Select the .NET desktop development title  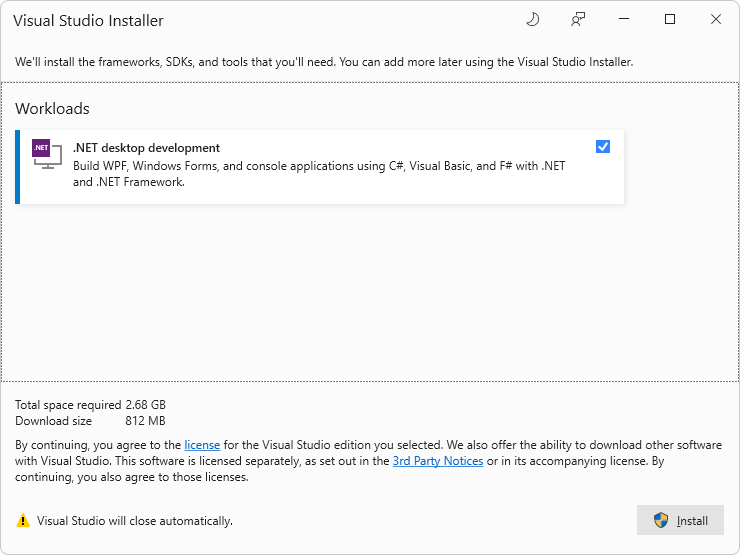[x=146, y=148]
